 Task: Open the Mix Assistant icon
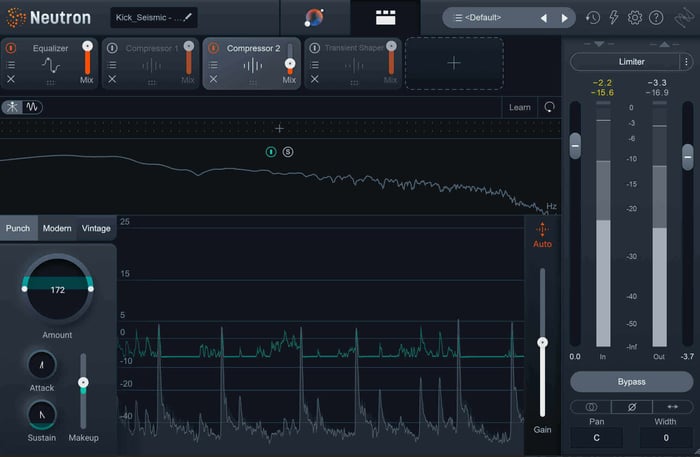(x=314, y=18)
